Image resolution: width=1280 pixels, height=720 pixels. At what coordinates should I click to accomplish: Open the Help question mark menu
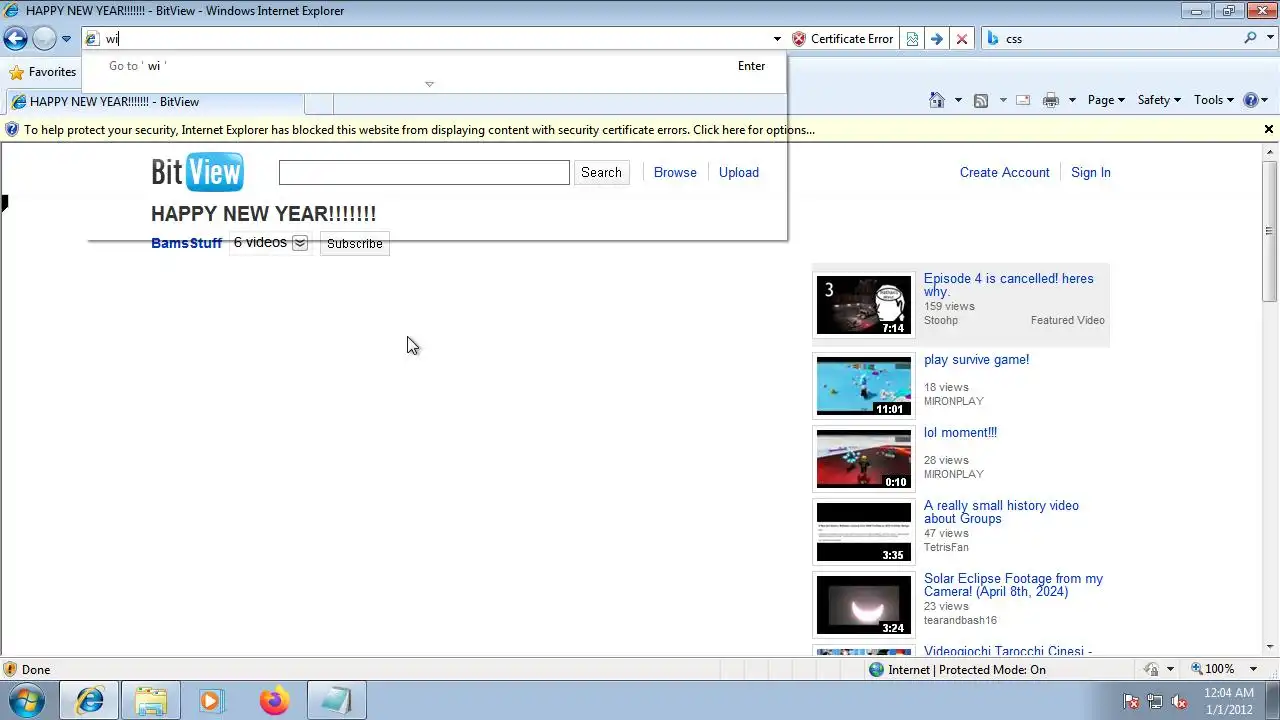tap(1255, 100)
